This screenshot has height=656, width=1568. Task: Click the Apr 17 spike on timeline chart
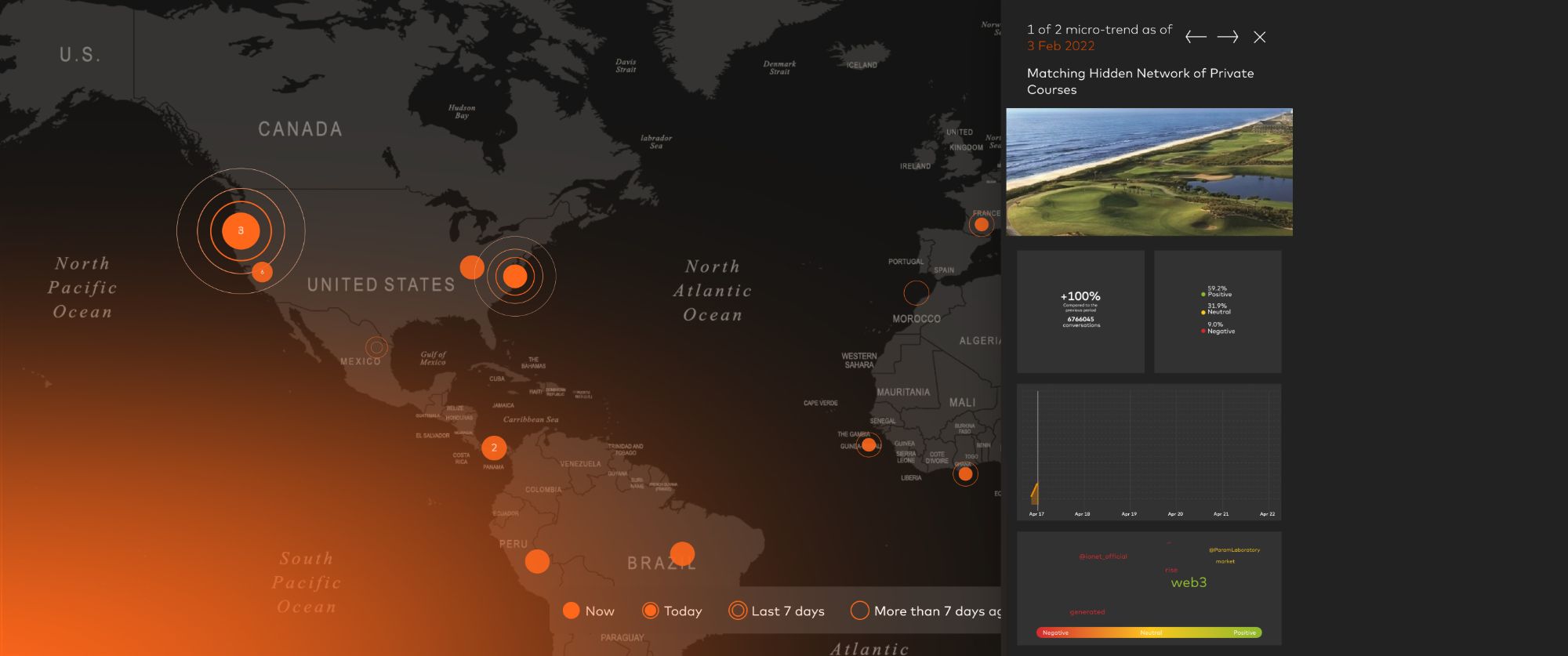(1035, 494)
